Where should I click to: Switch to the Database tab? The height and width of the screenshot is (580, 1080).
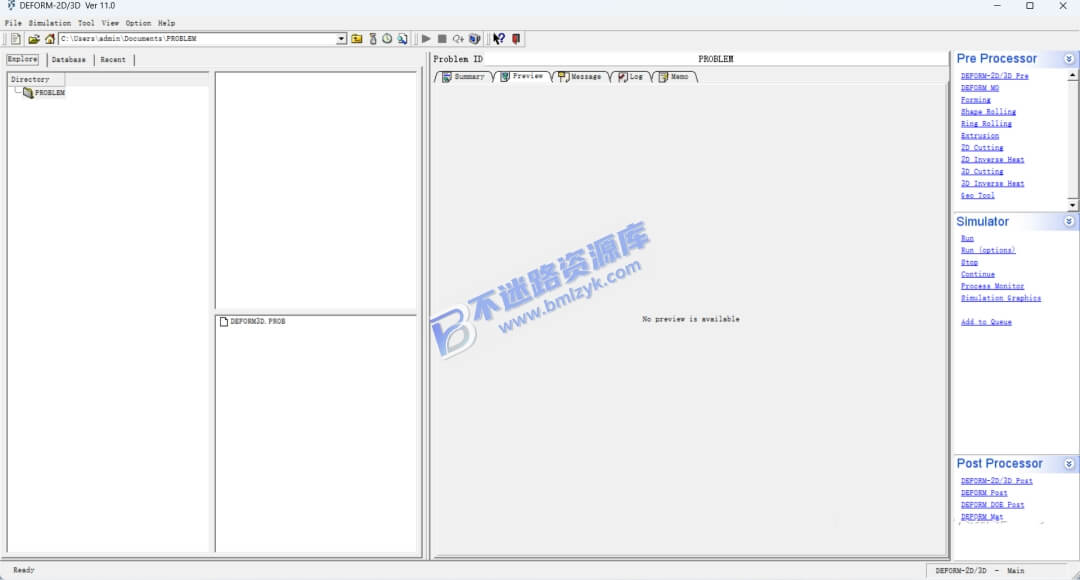point(69,60)
